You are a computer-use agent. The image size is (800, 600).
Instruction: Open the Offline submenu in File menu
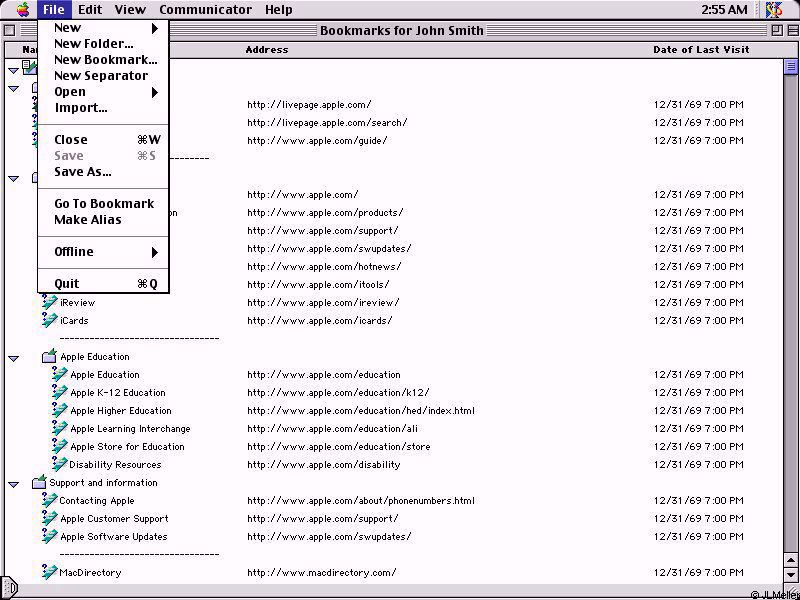(104, 252)
